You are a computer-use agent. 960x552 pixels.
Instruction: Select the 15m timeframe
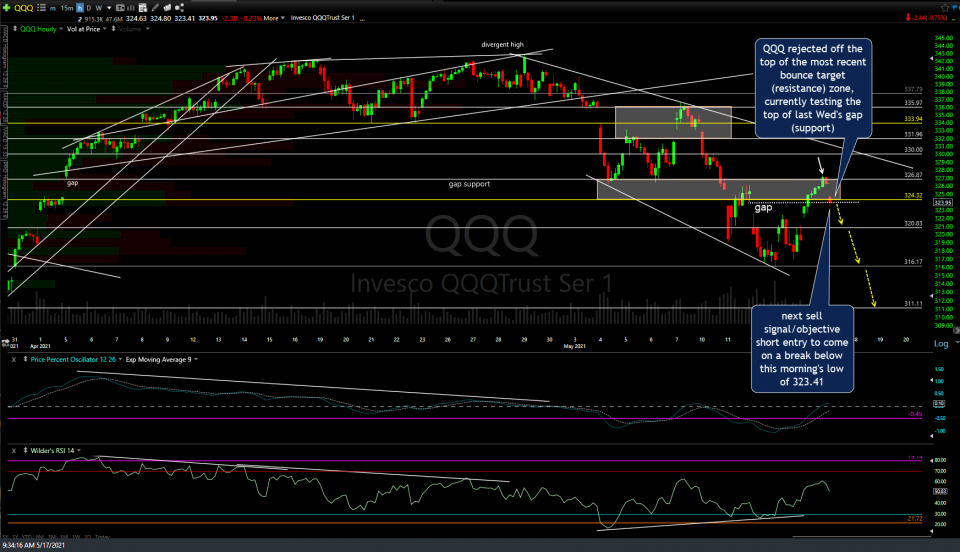tap(67, 7)
